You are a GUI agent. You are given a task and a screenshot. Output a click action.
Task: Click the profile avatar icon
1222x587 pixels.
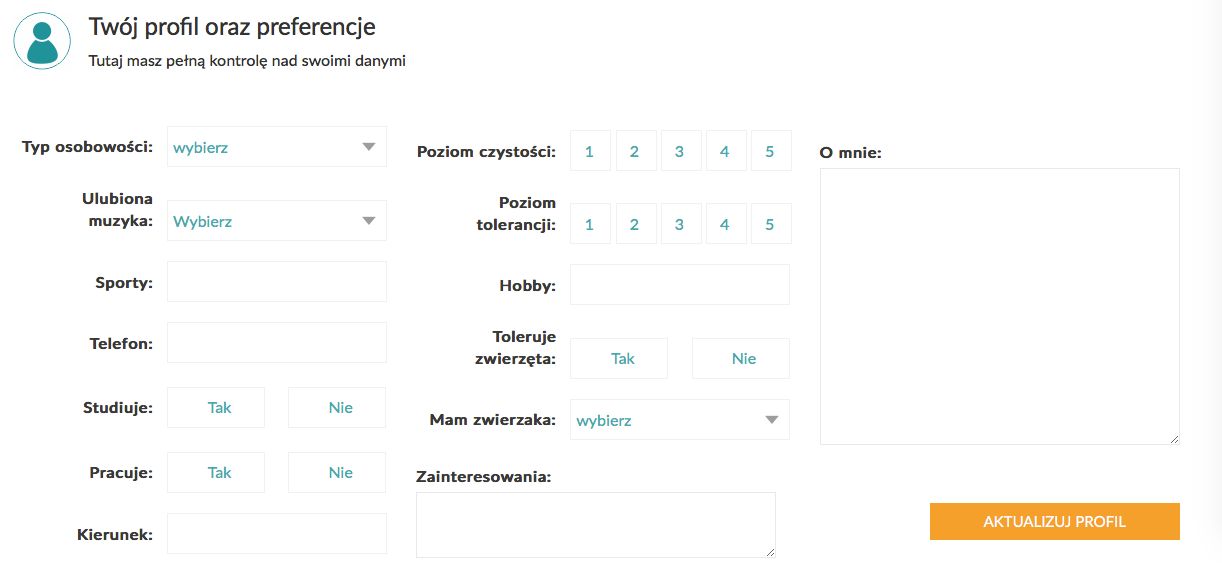(x=41, y=40)
